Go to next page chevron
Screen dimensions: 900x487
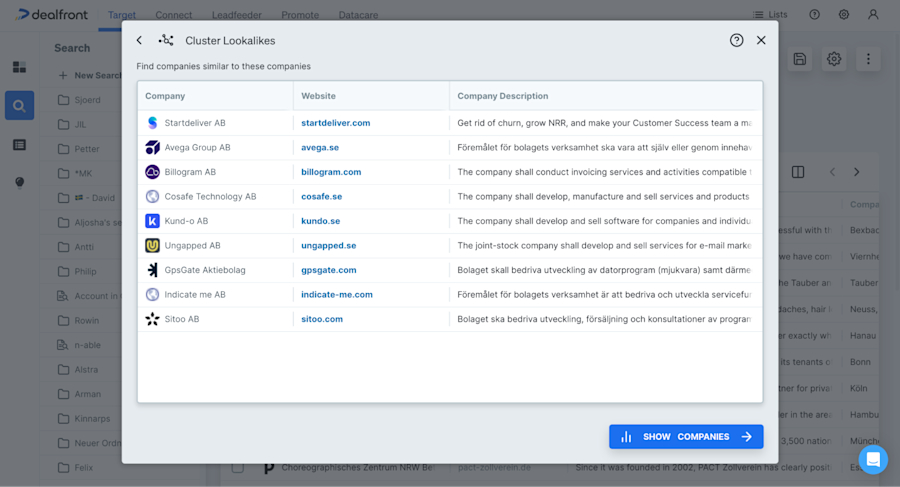(x=856, y=172)
